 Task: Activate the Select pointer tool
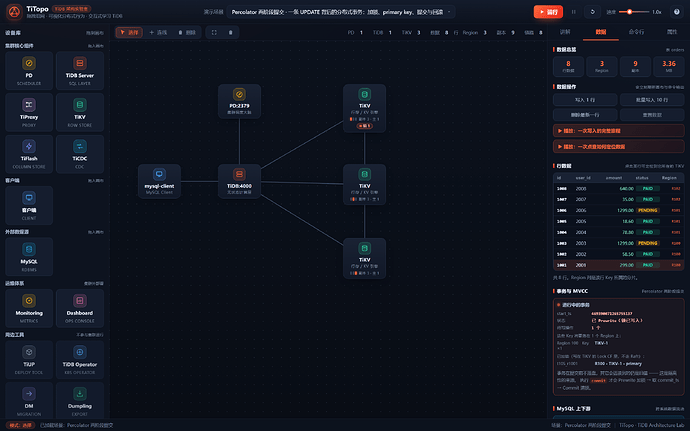tap(129, 32)
